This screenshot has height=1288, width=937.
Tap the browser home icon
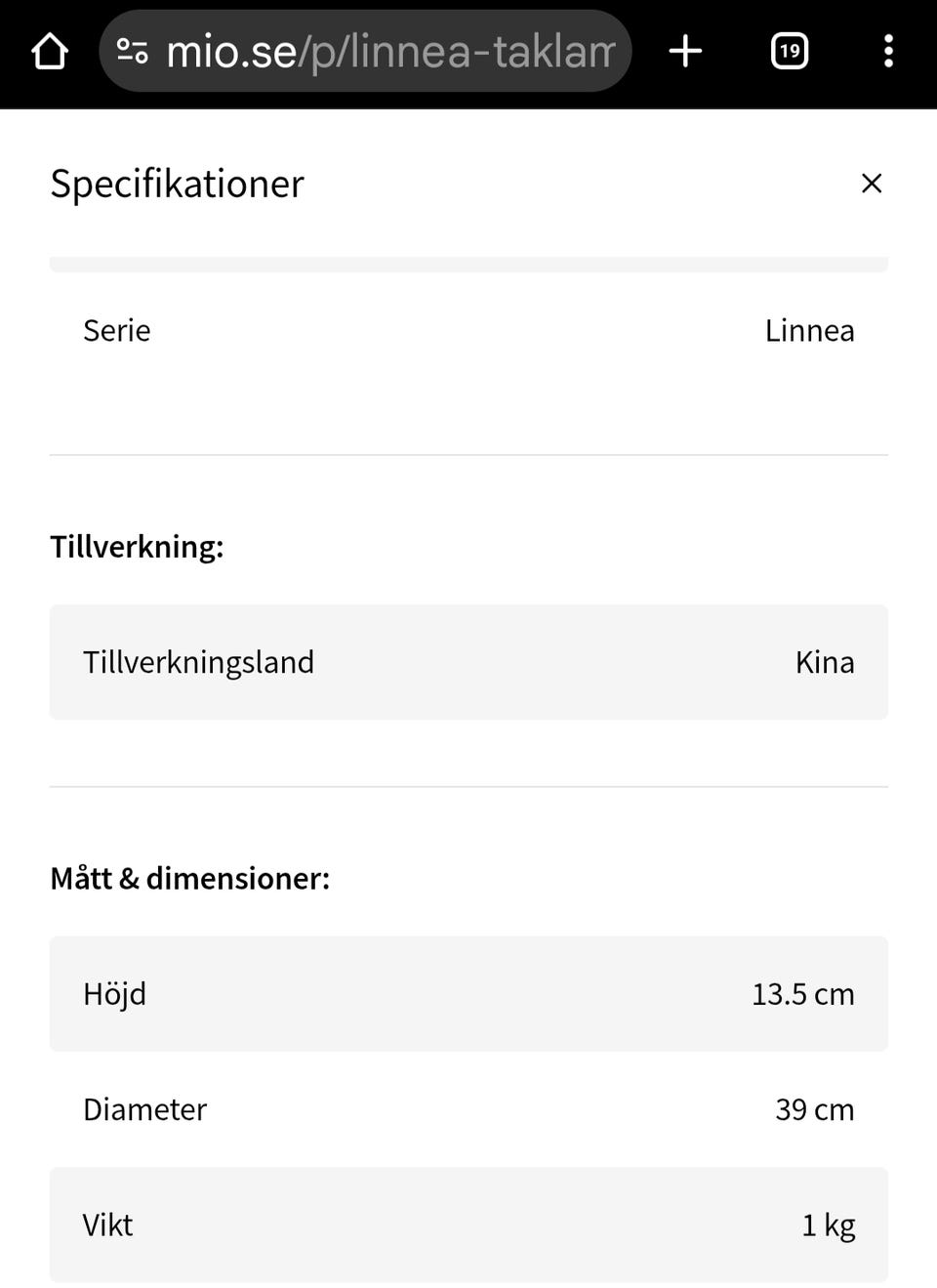pos(50,51)
